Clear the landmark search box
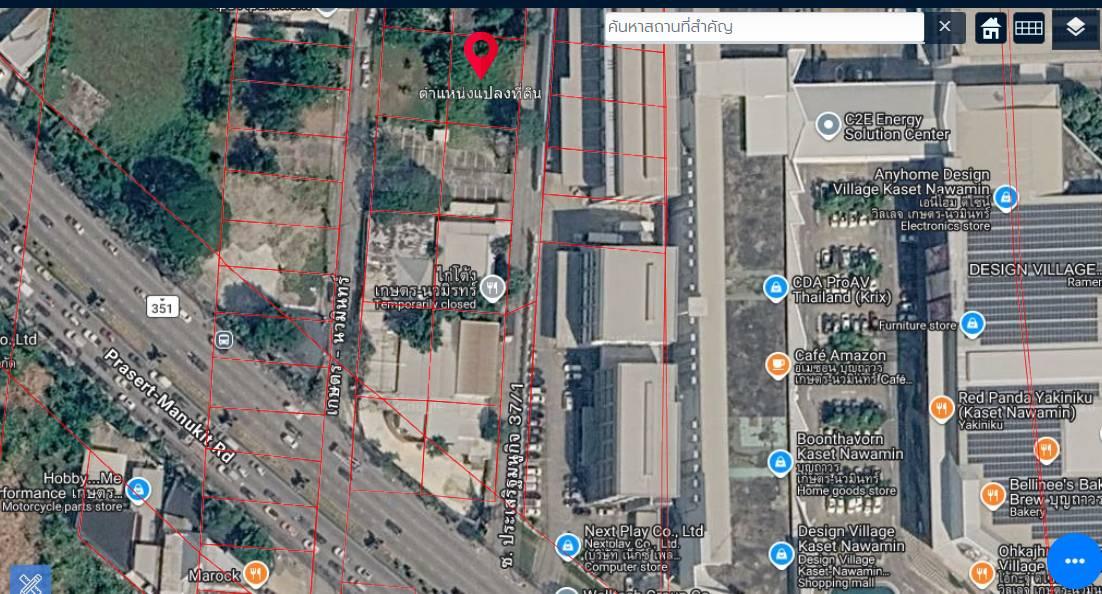This screenshot has height=594, width=1102. click(944, 27)
